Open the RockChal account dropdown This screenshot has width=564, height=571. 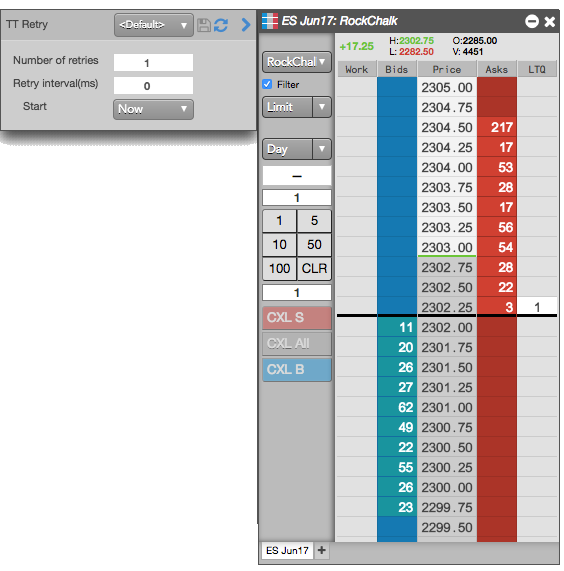click(297, 62)
